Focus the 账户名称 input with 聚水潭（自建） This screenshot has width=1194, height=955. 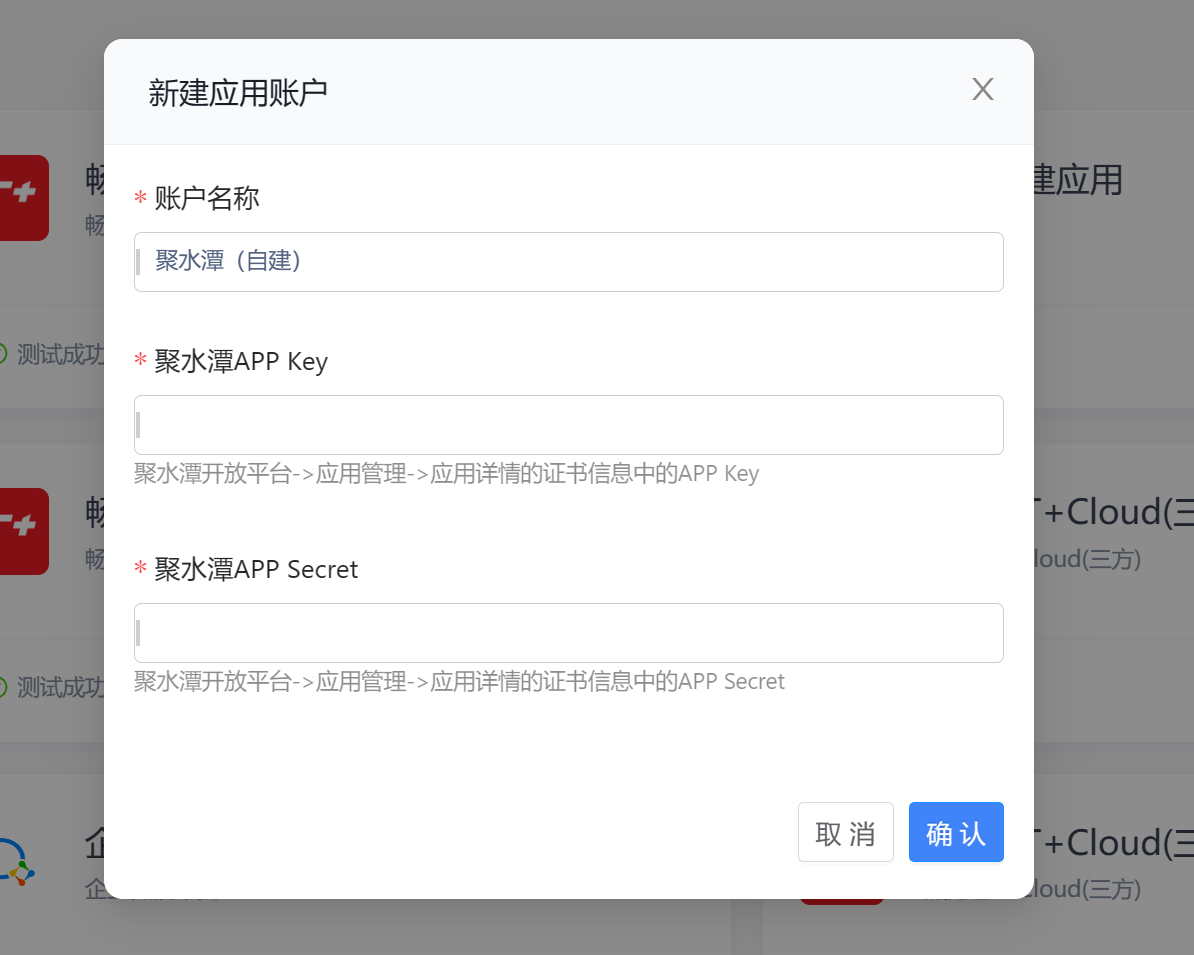(x=569, y=262)
